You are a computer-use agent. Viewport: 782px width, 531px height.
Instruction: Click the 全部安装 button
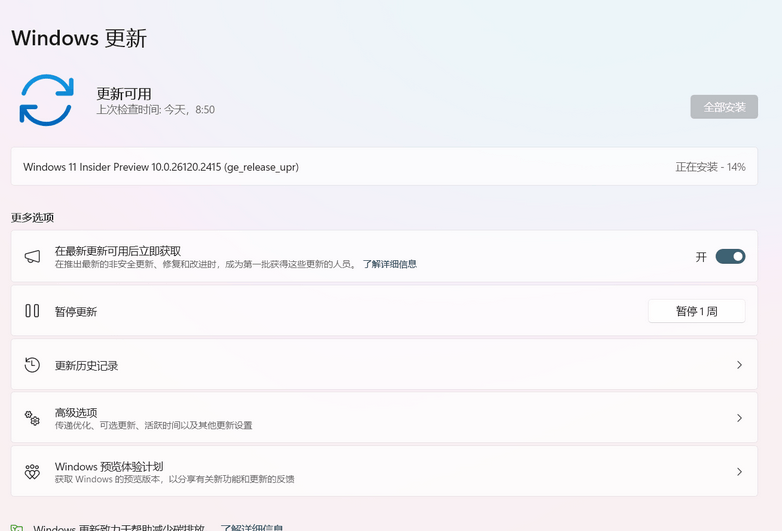click(724, 107)
